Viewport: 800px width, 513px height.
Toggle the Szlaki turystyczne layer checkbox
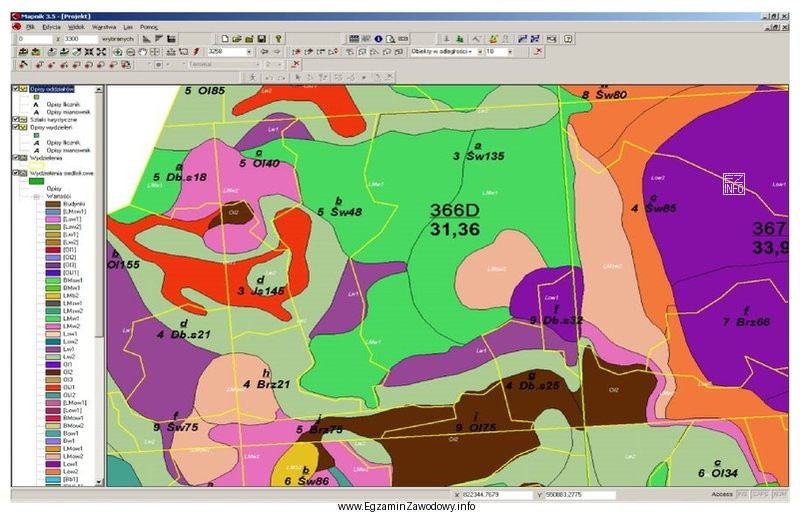click(x=16, y=119)
